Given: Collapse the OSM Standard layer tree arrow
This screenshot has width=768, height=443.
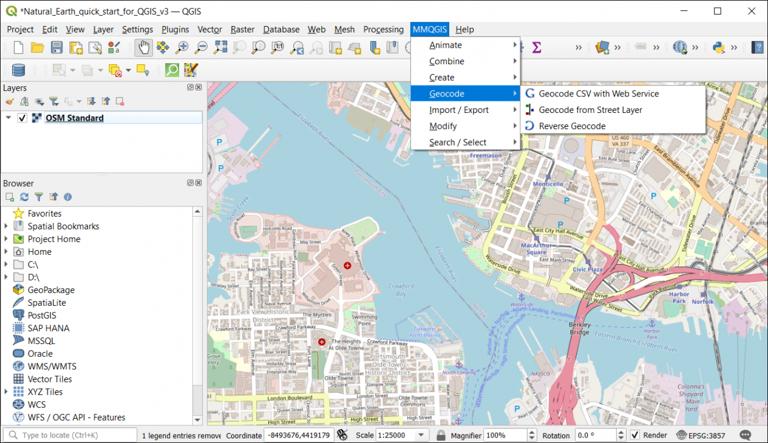Looking at the screenshot, I should (8, 118).
